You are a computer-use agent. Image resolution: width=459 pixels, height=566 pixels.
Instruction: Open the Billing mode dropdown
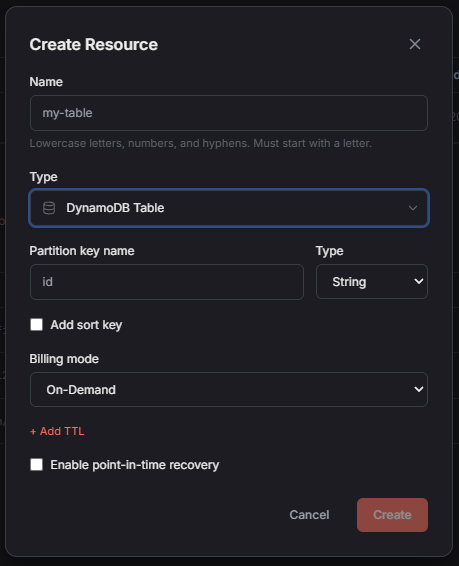coord(229,389)
